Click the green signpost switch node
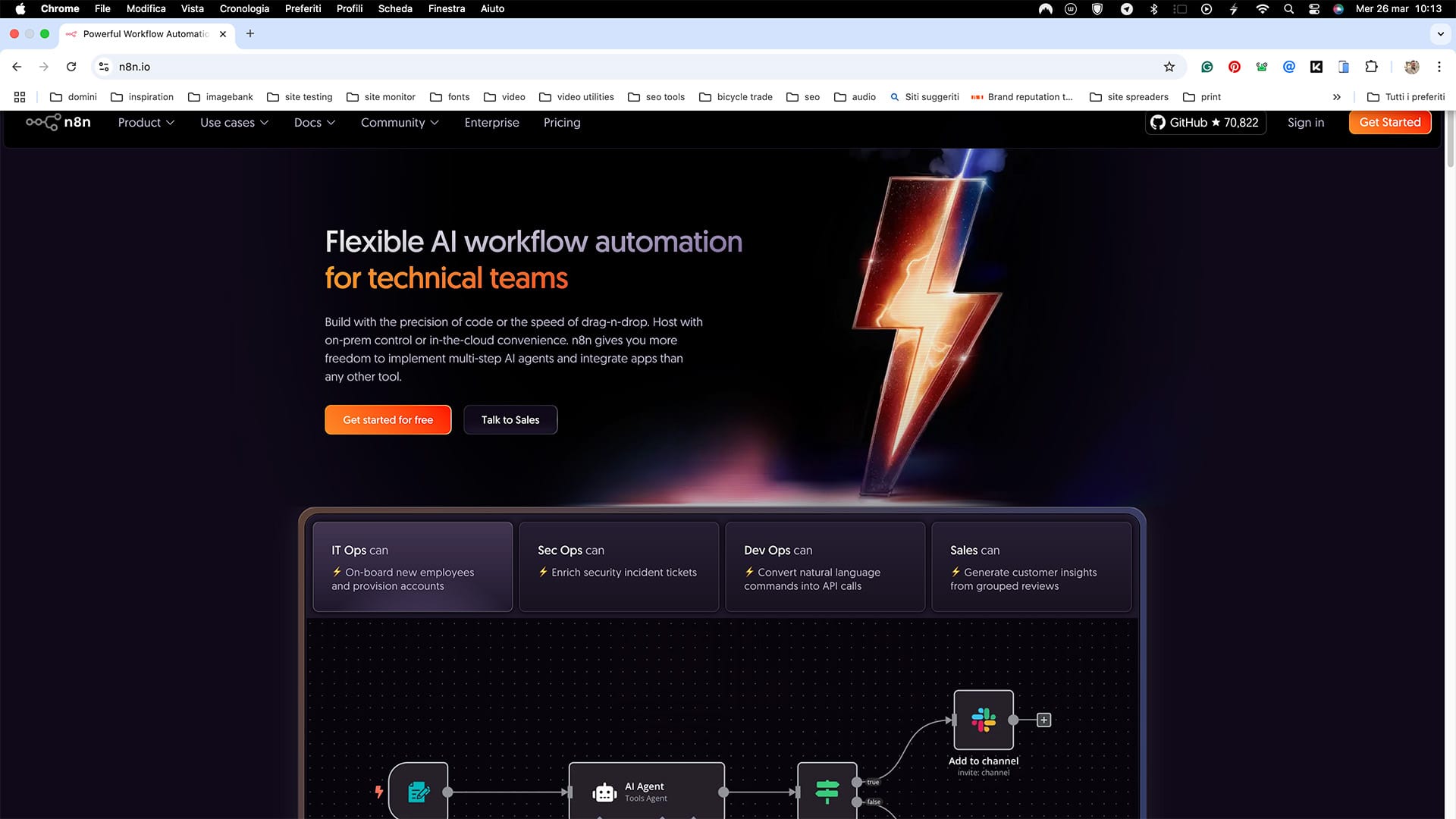Image resolution: width=1456 pixels, height=819 pixels. [x=827, y=792]
